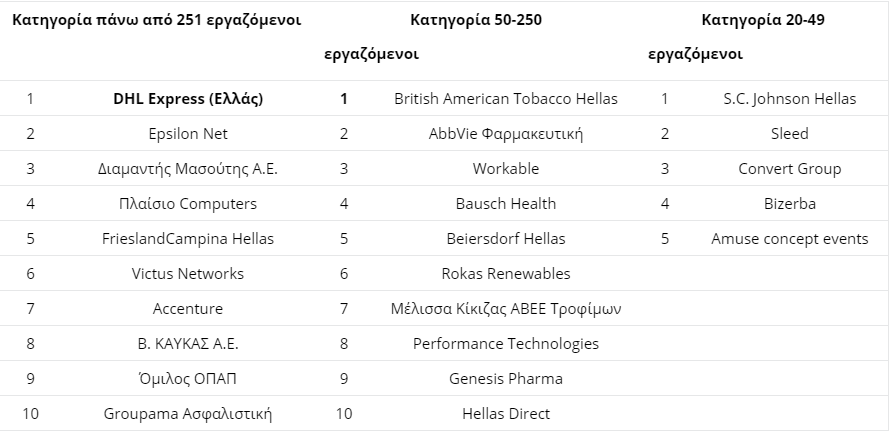Select Beiersdorf Hellas entry

pos(506,239)
